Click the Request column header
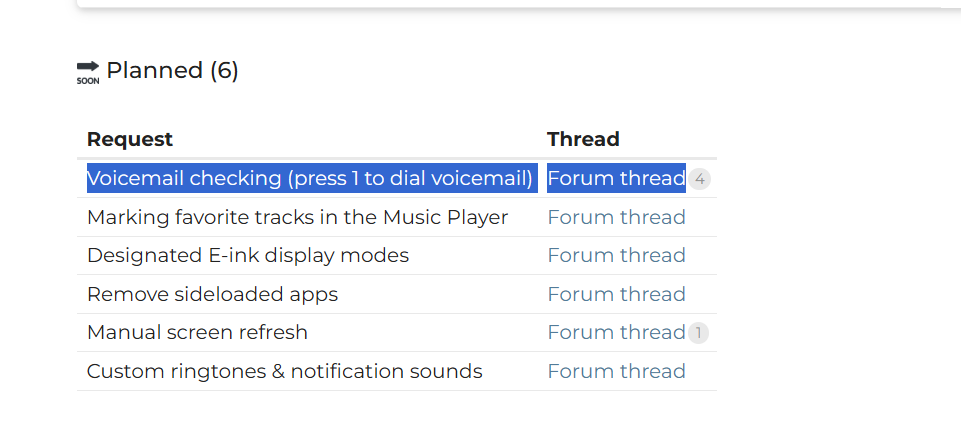Screen dimensions: 961x426 [x=130, y=140]
